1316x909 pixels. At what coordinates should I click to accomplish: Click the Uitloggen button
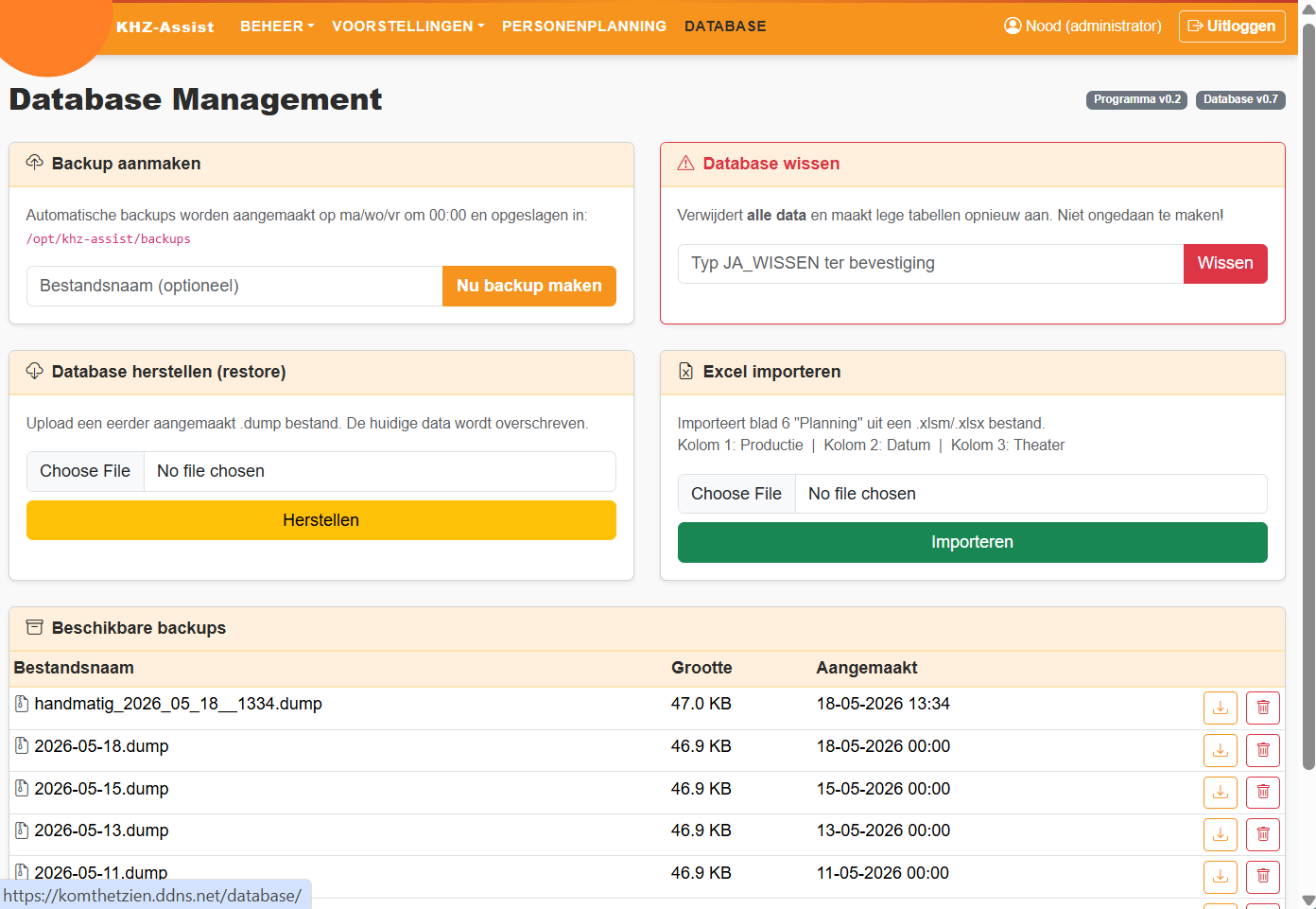pos(1232,26)
